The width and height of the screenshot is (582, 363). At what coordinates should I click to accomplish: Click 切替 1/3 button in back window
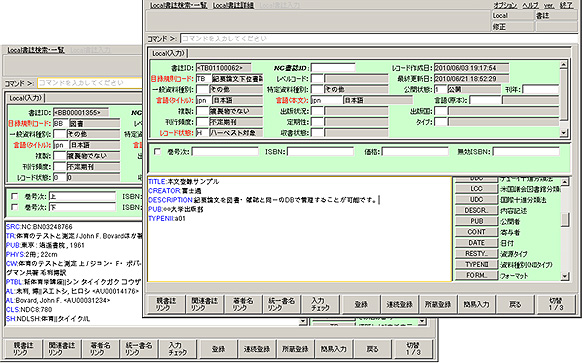tap(413, 349)
